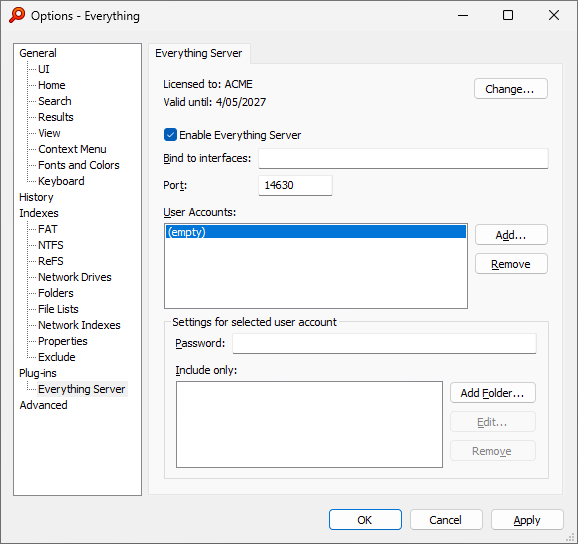This screenshot has height=544, width=578.
Task: Open the Advanced options page
Action: [x=43, y=405]
